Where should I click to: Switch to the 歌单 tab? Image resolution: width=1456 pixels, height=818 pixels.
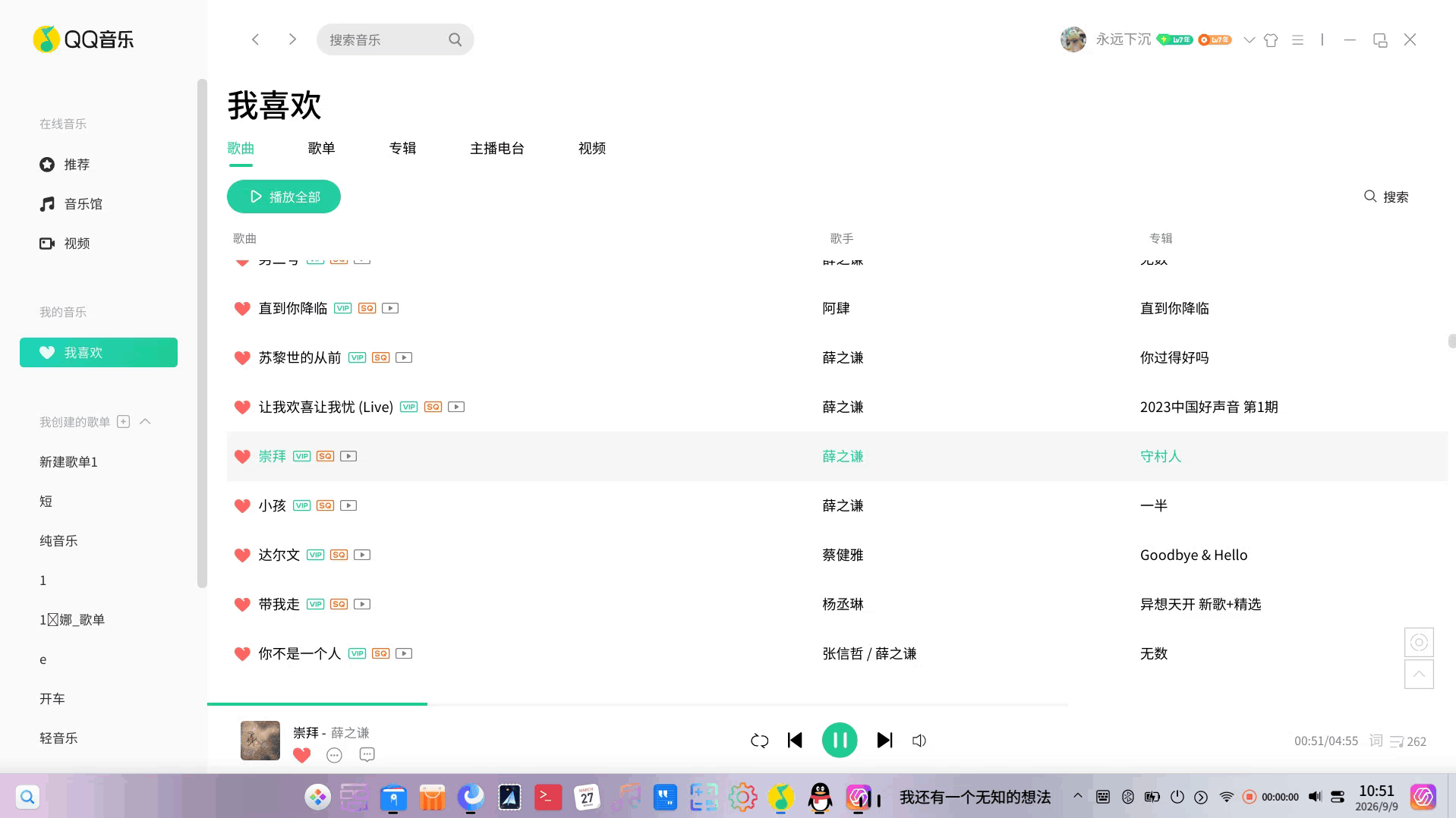[x=321, y=148]
